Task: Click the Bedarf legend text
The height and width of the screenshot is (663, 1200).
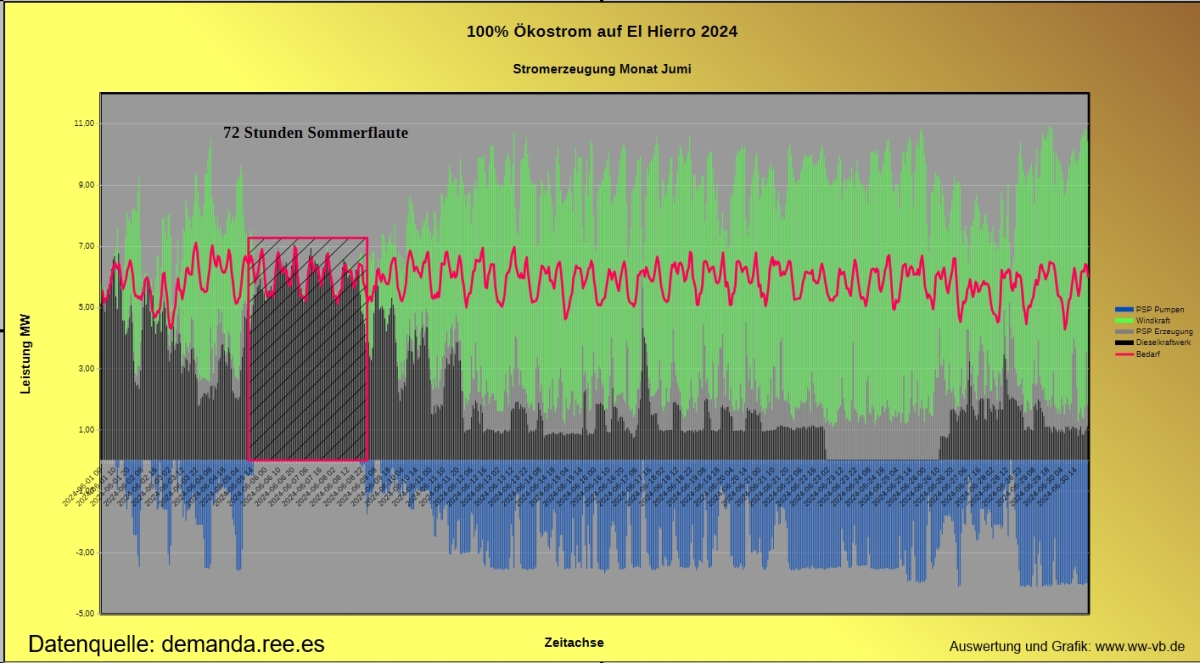Action: tap(1148, 353)
